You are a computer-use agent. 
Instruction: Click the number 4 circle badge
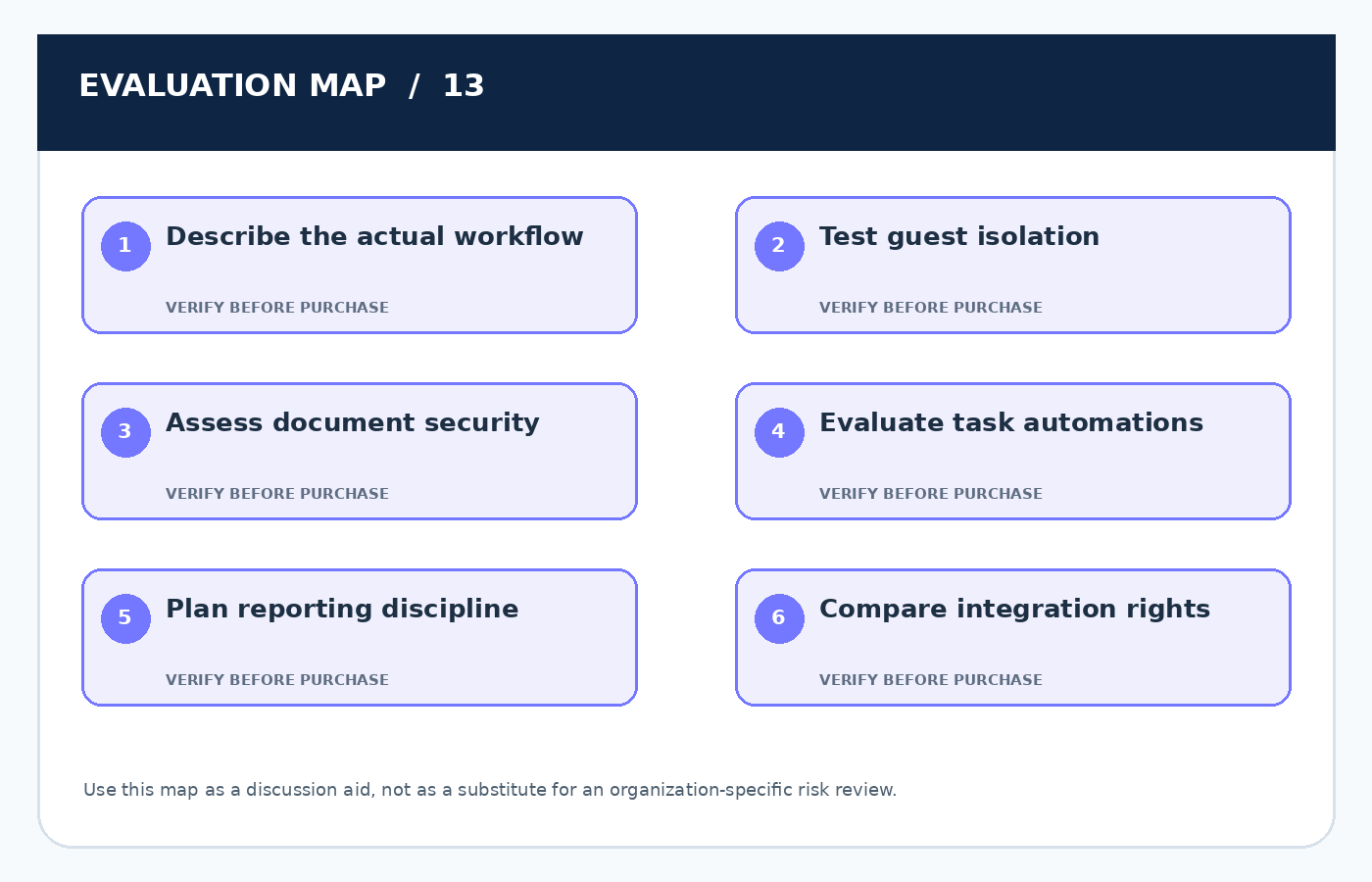tap(779, 432)
